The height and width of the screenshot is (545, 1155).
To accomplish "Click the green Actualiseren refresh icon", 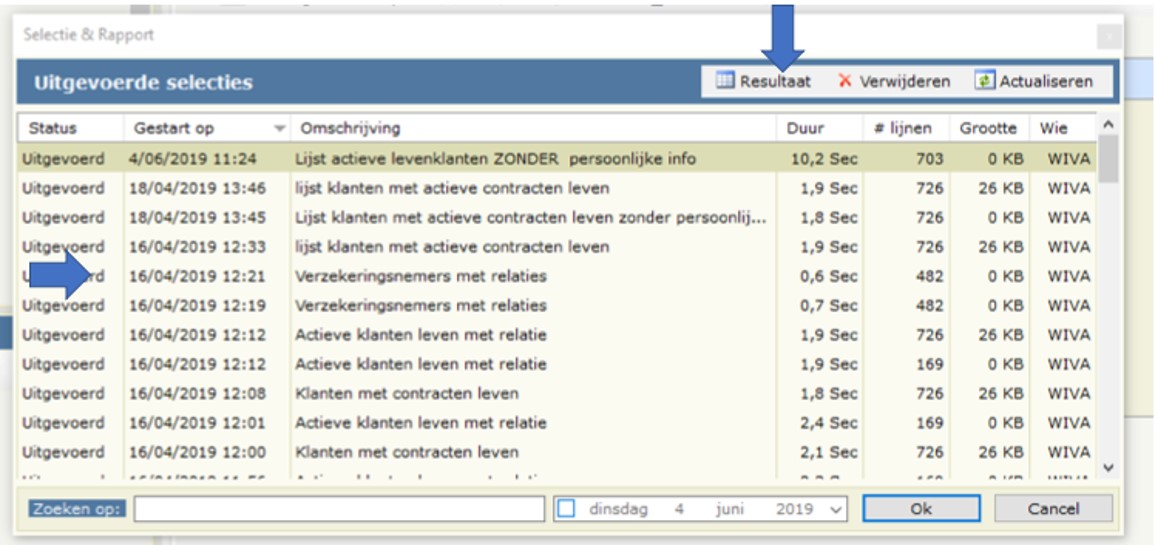I will tap(984, 82).
